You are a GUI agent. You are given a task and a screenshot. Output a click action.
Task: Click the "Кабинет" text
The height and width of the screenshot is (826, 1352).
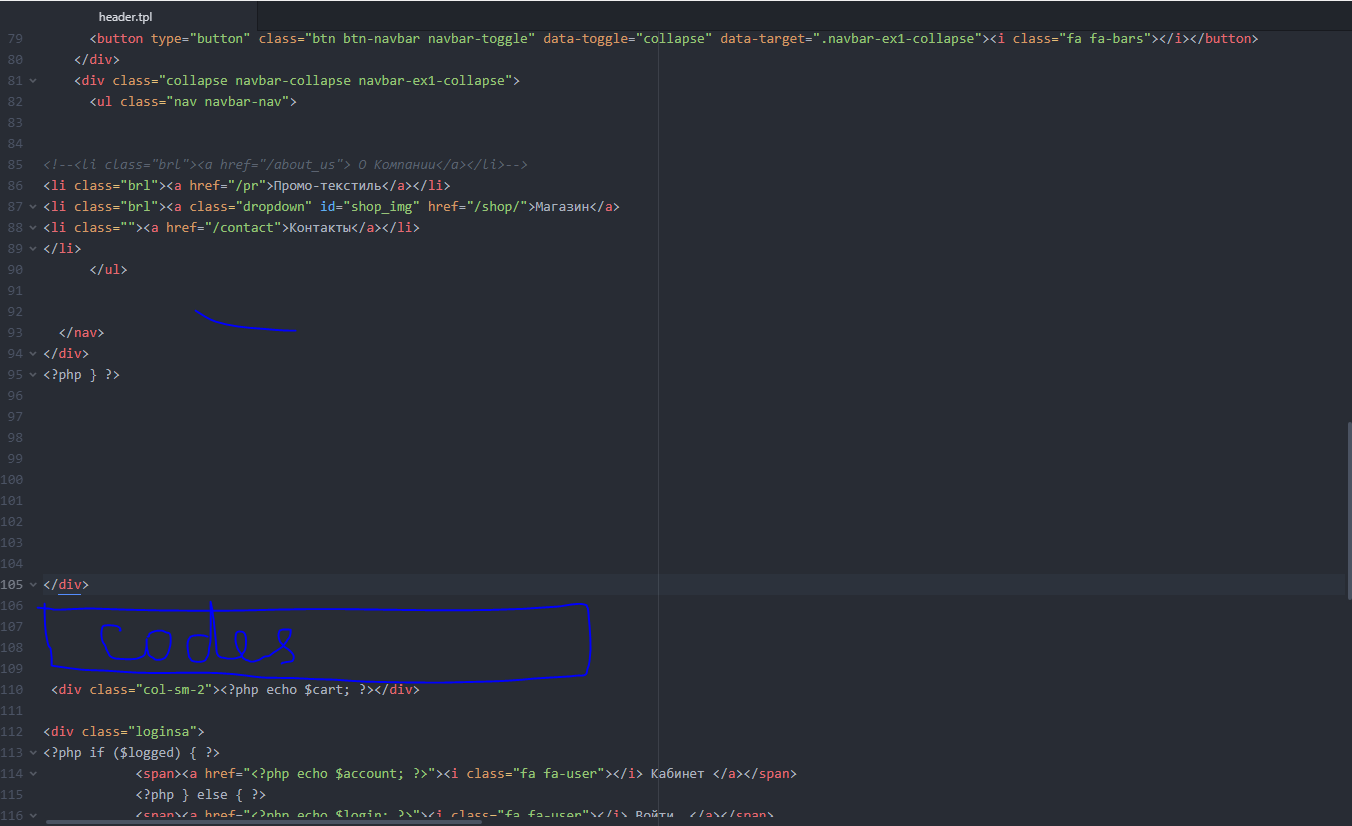(678, 773)
